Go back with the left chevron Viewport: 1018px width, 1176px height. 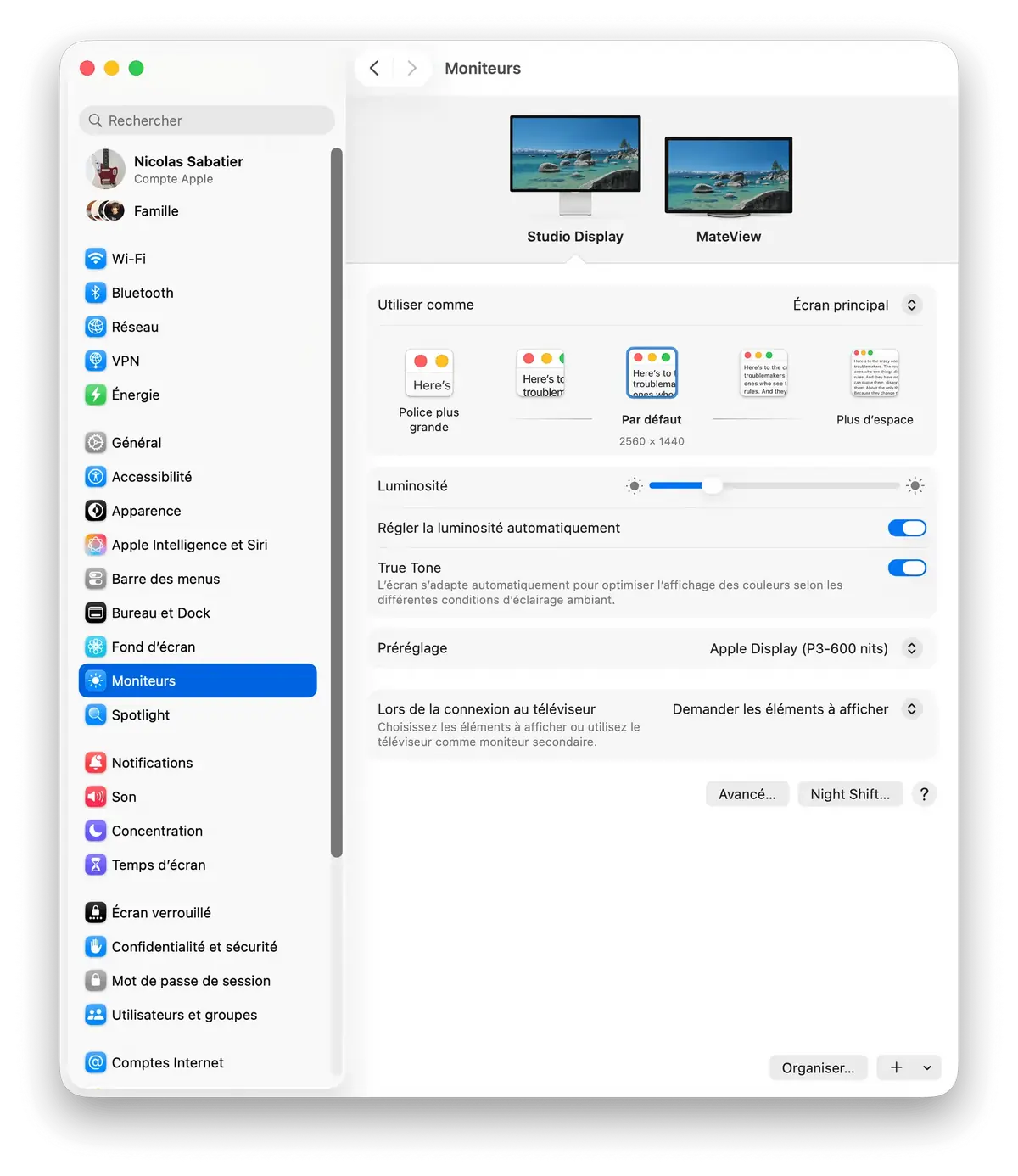tap(374, 68)
